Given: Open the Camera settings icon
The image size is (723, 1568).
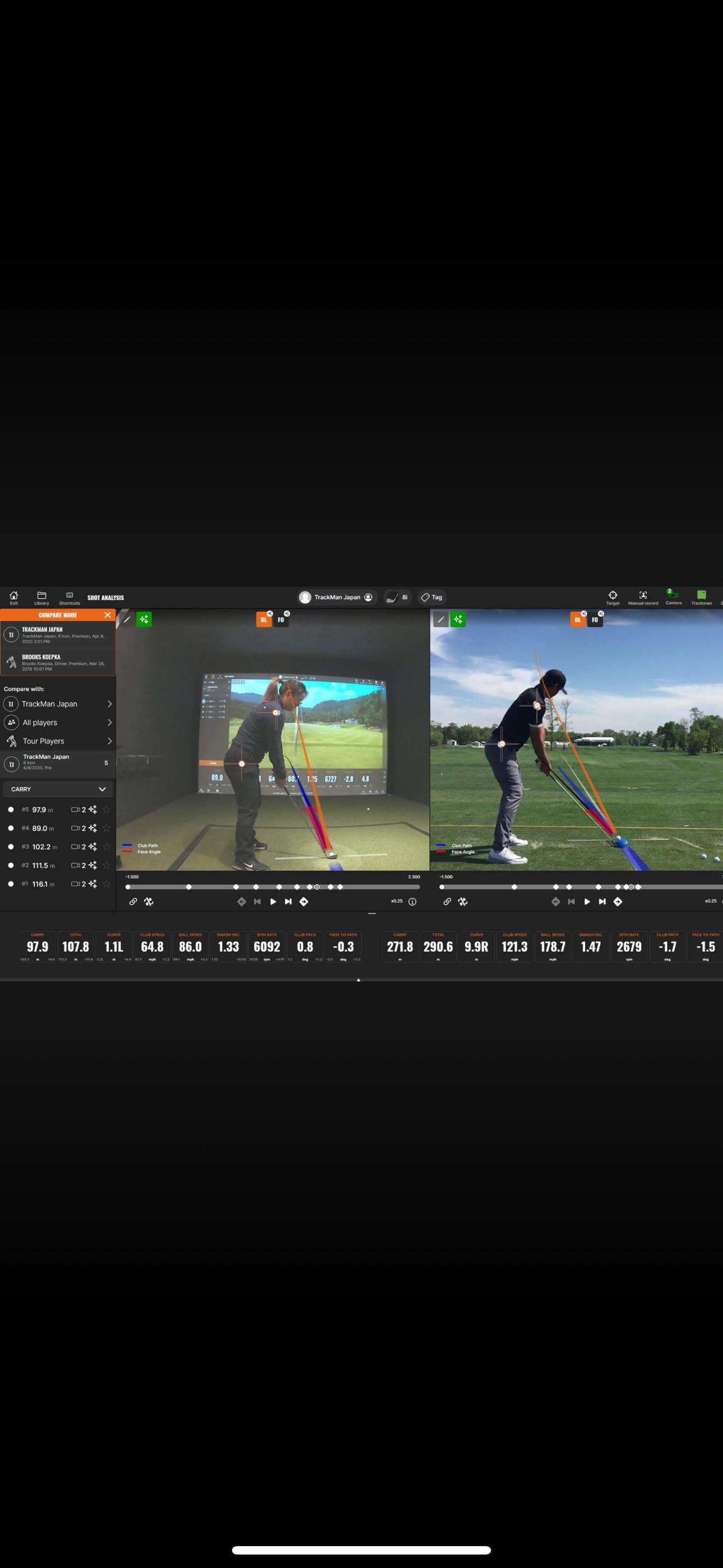Looking at the screenshot, I should coord(673,596).
